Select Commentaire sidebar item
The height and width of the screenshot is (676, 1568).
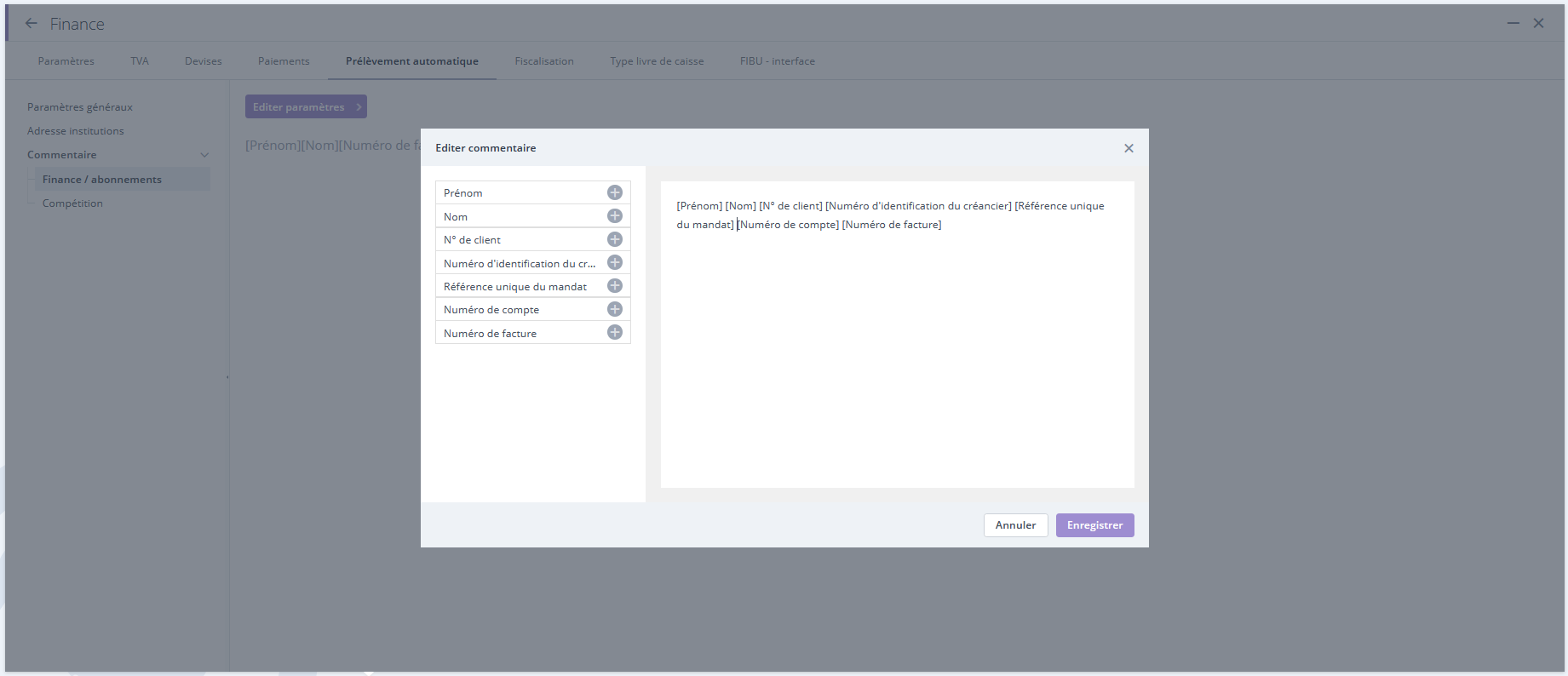coord(62,155)
